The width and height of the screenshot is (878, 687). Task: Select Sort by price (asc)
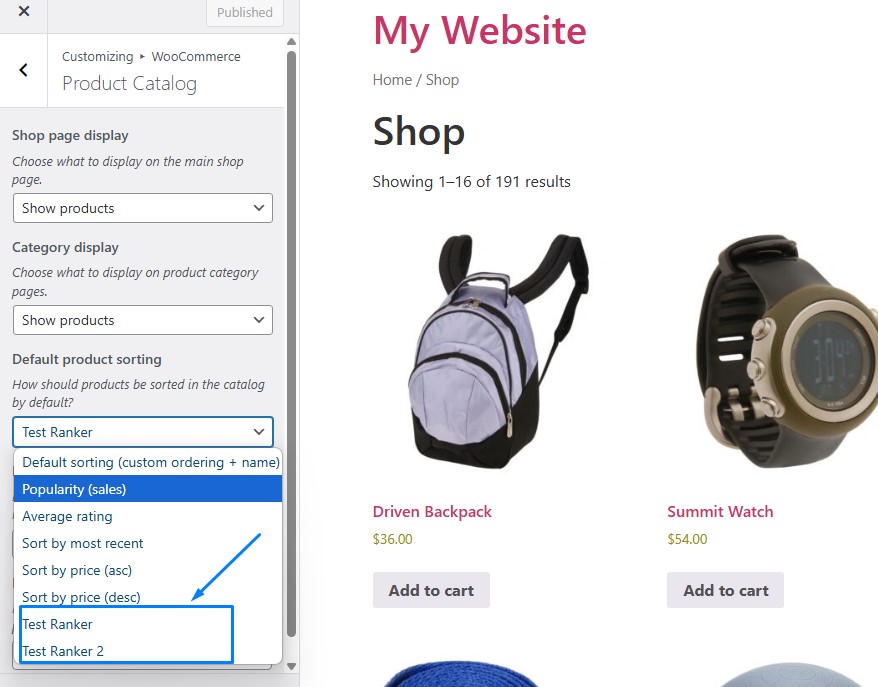click(148, 570)
